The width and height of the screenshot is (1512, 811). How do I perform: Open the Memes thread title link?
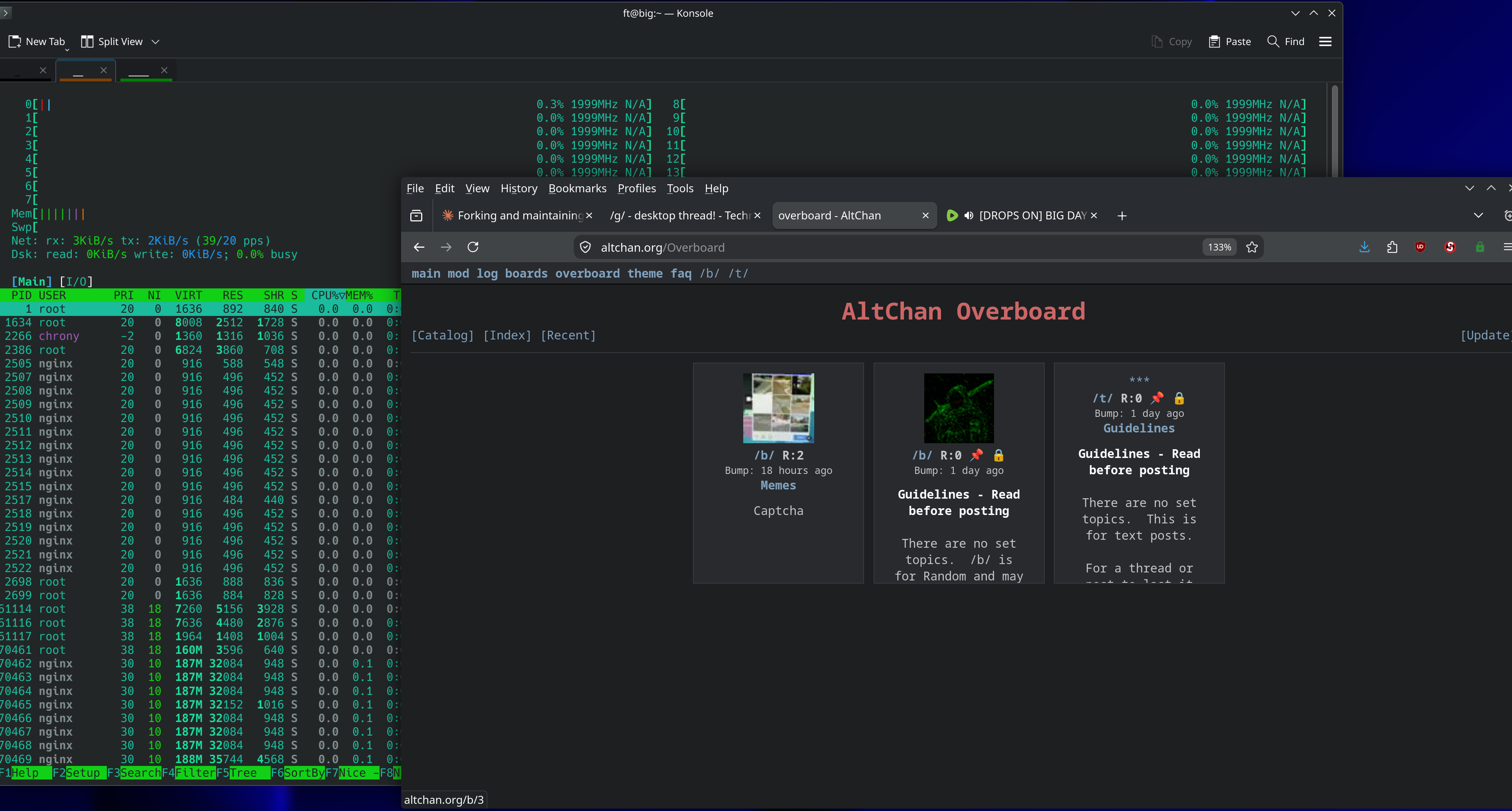(x=778, y=485)
